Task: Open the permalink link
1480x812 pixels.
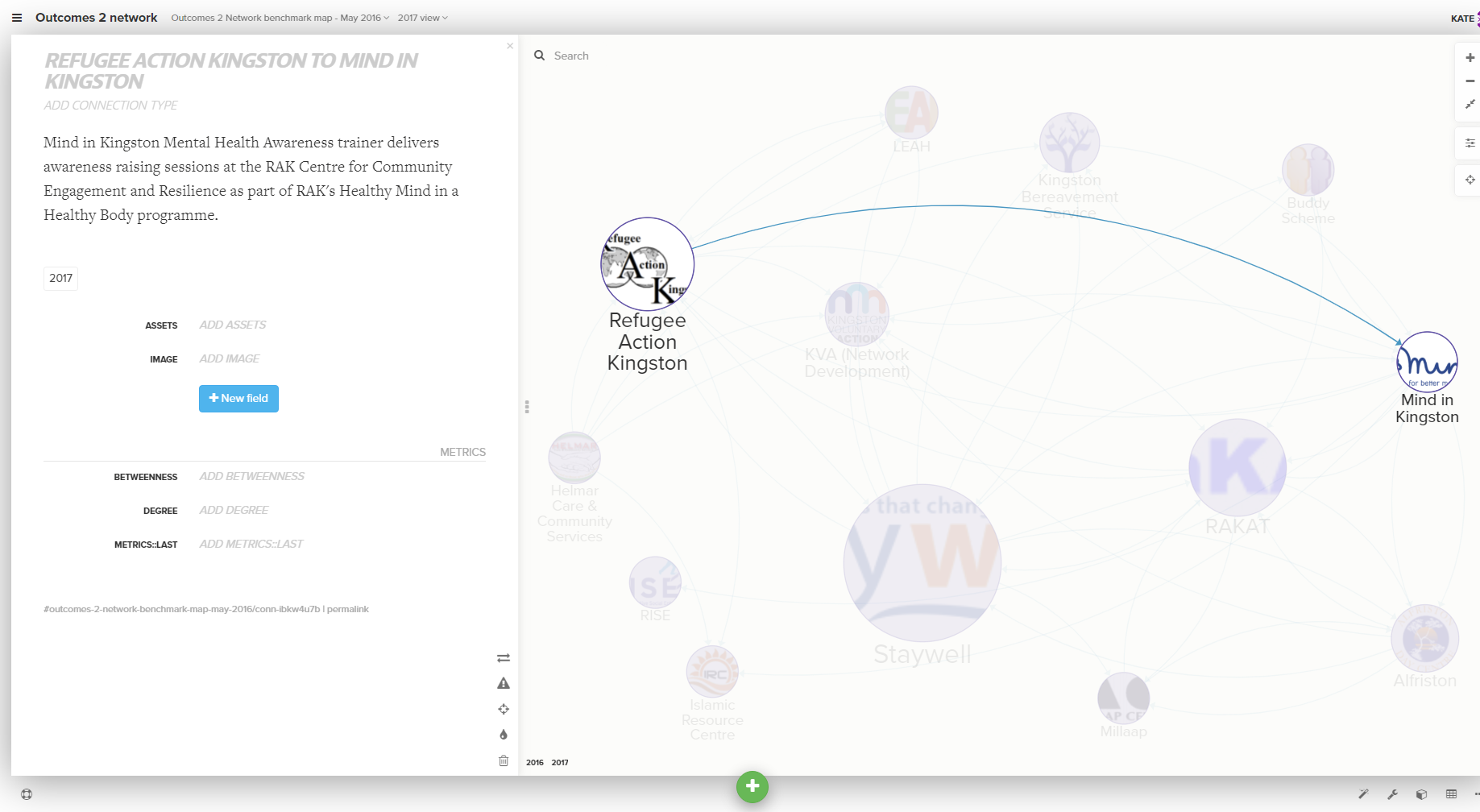Action: click(348, 609)
